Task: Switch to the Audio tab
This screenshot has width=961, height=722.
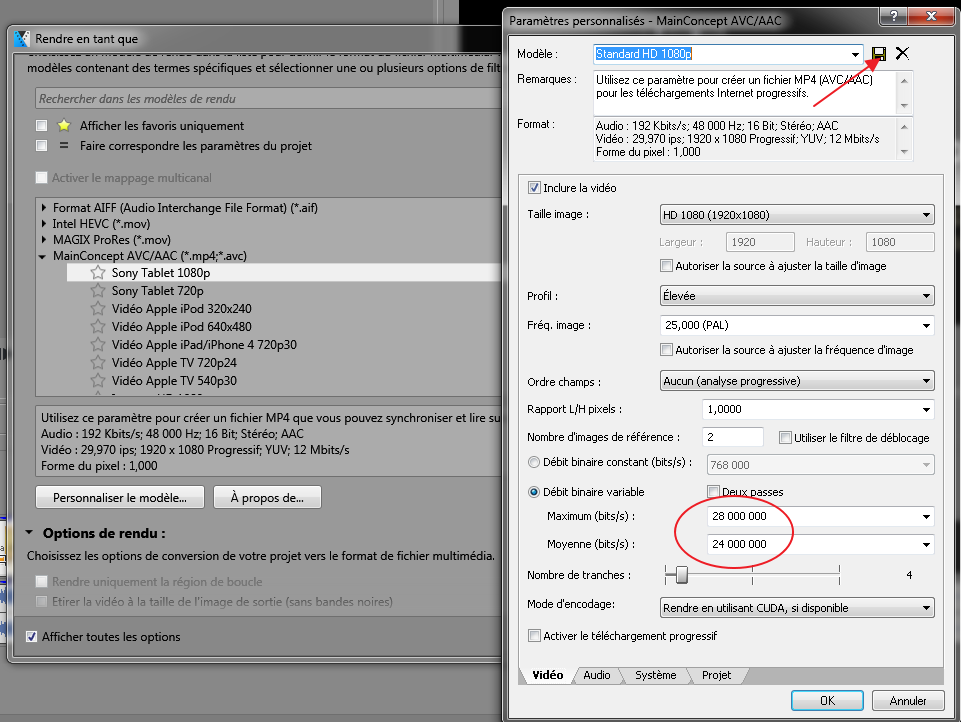Action: [597, 675]
